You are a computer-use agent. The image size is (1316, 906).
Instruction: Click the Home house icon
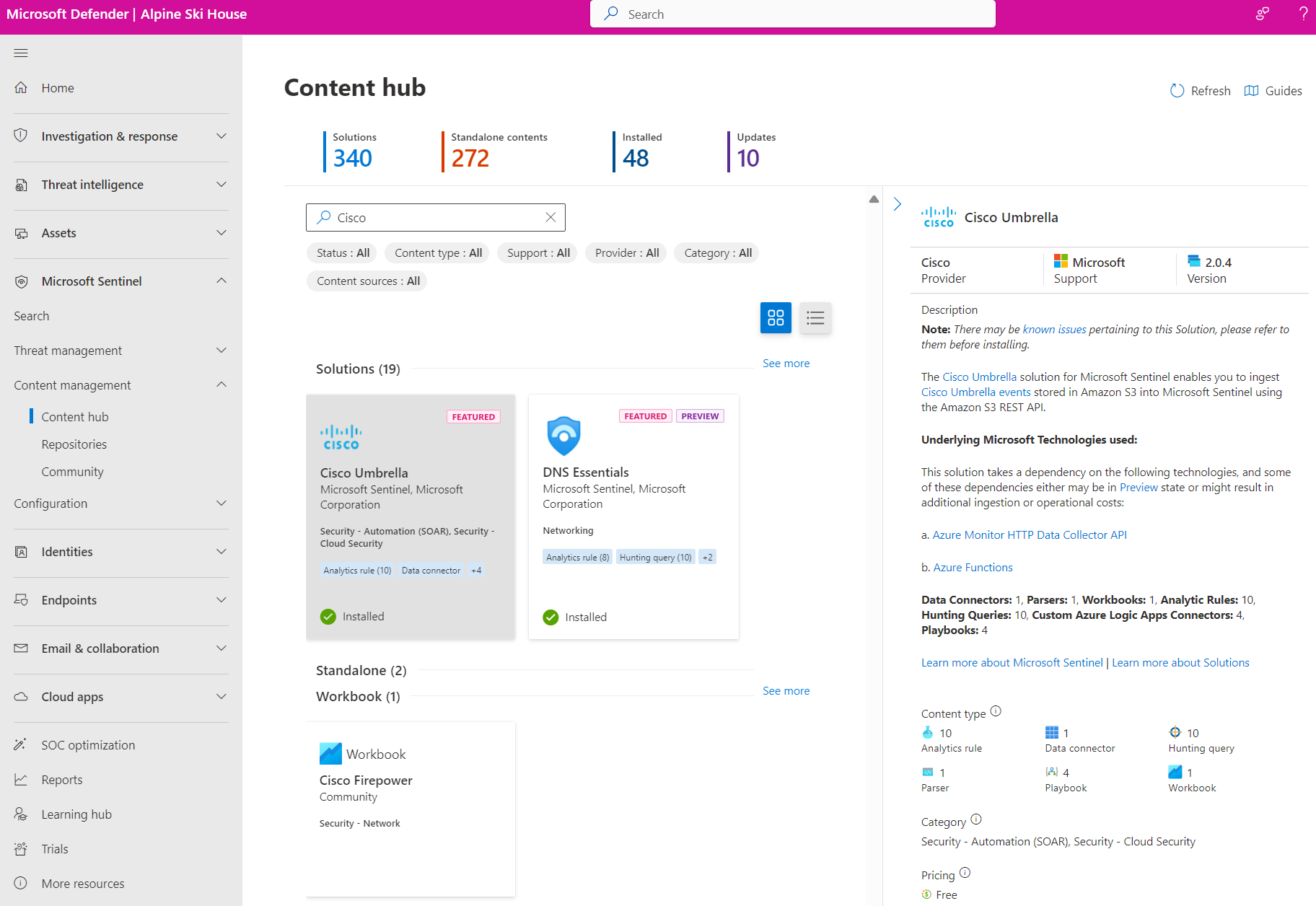click(21, 87)
